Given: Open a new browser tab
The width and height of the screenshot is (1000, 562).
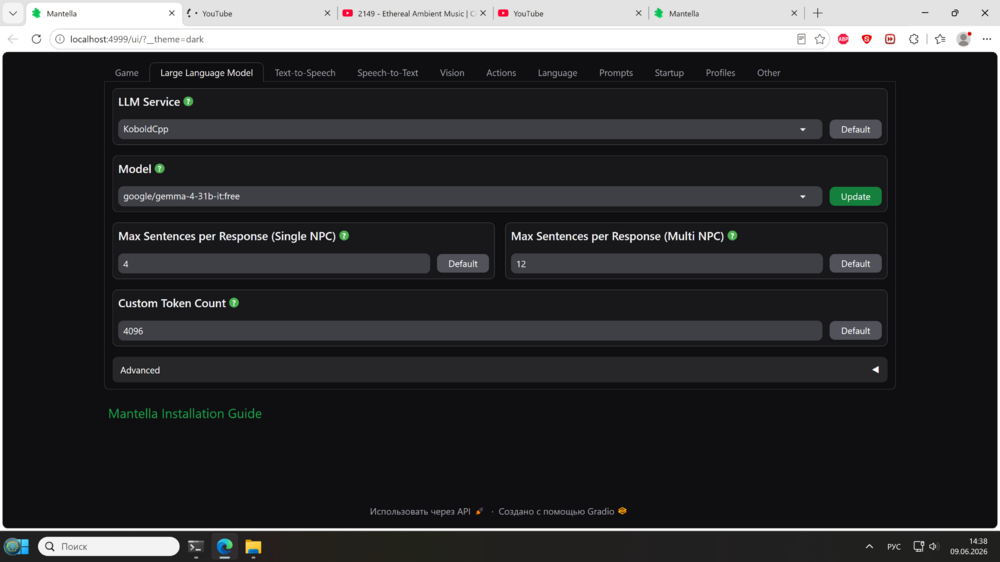Looking at the screenshot, I should pyautogui.click(x=818, y=13).
